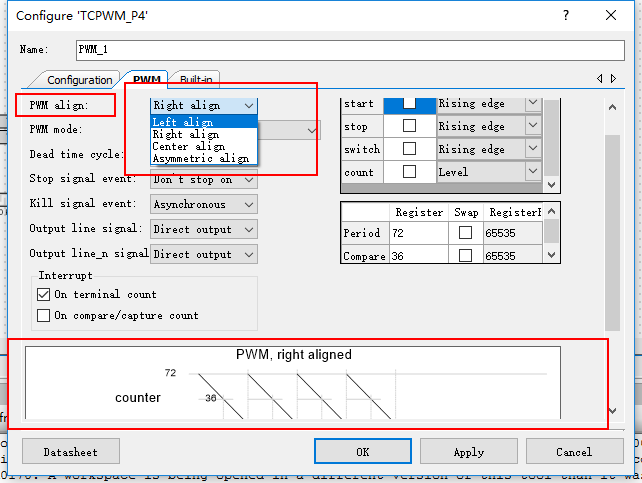Image resolution: width=642 pixels, height=483 pixels.
Task: Open the Built-in tab
Action: click(x=196, y=80)
